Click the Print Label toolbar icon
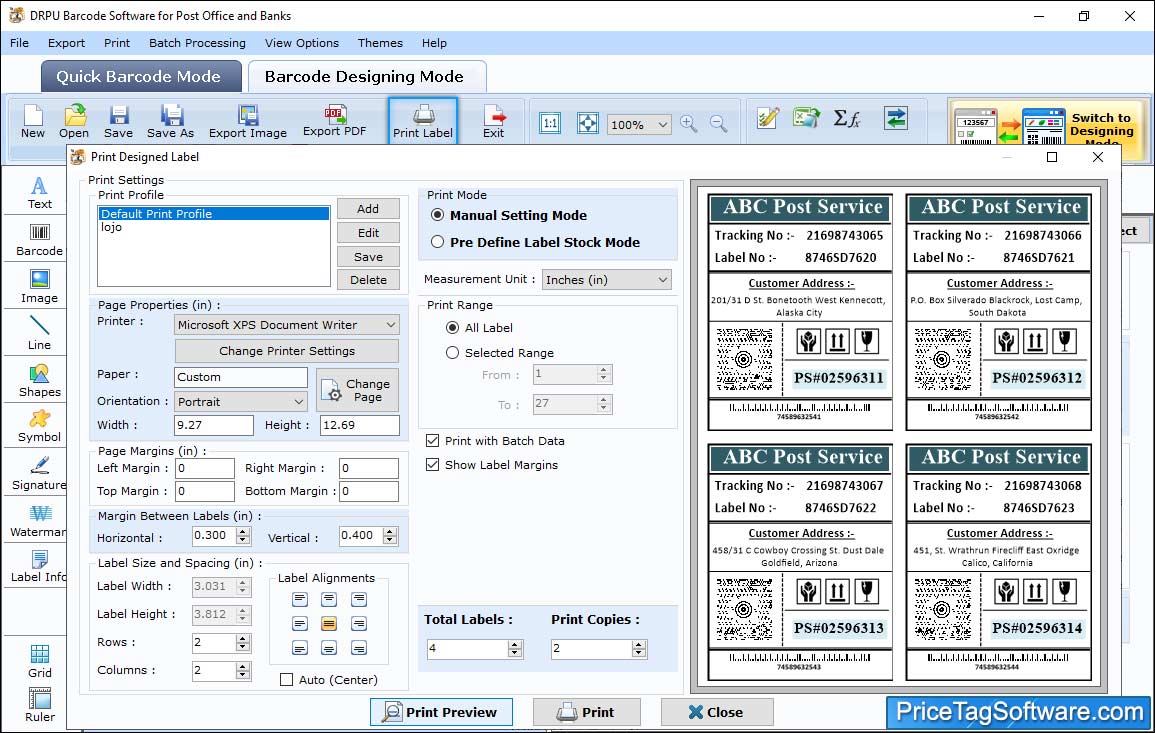 coord(423,122)
